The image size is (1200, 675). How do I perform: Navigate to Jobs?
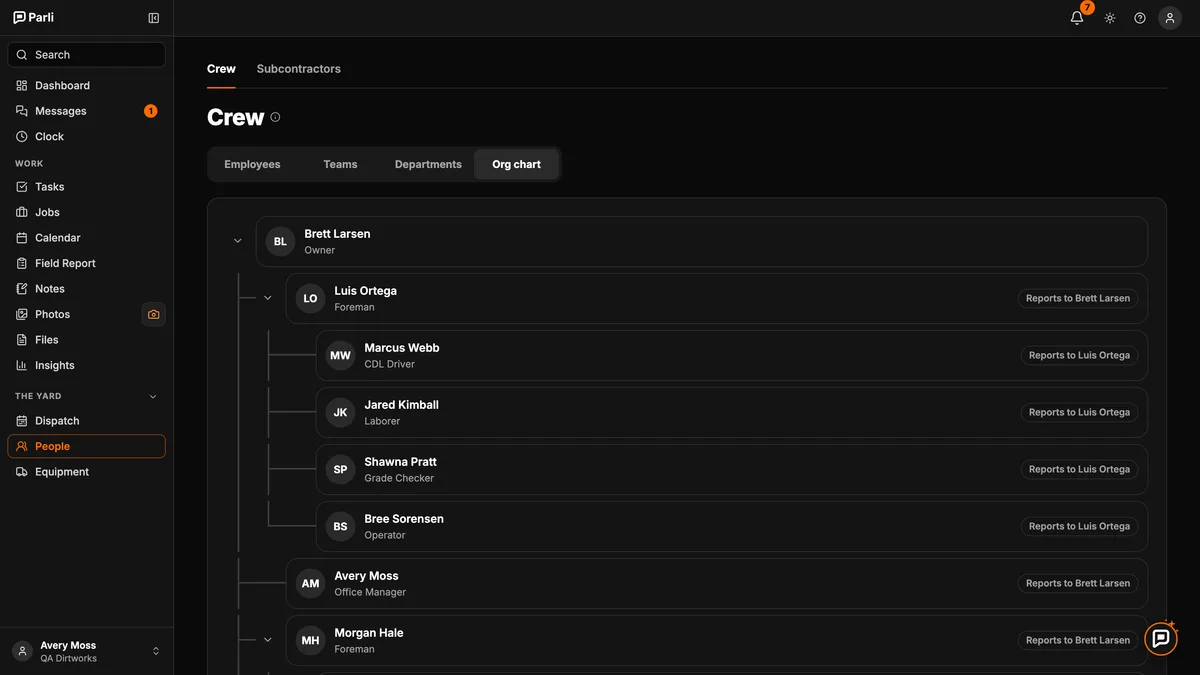tap(86, 212)
